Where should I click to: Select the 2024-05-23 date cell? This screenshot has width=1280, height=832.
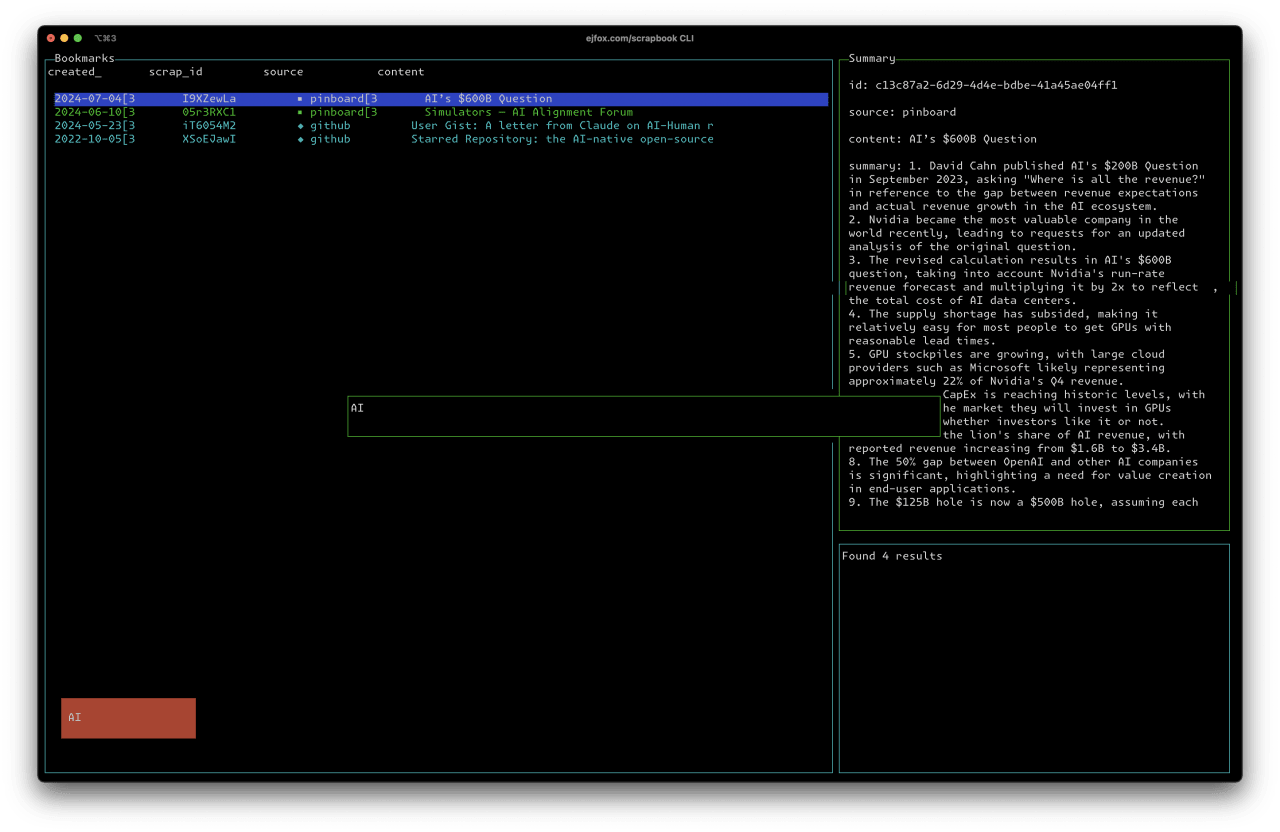tap(95, 126)
